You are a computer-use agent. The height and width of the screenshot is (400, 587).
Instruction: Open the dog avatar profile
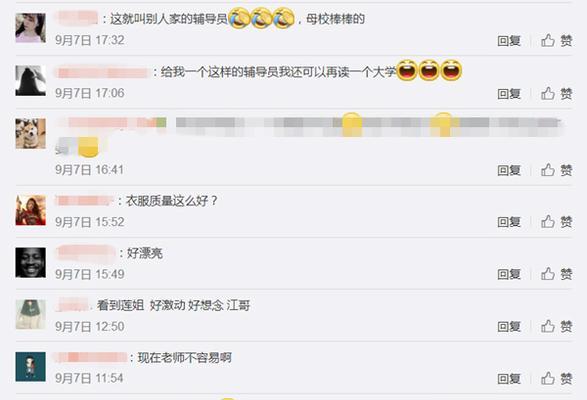[x=31, y=134]
